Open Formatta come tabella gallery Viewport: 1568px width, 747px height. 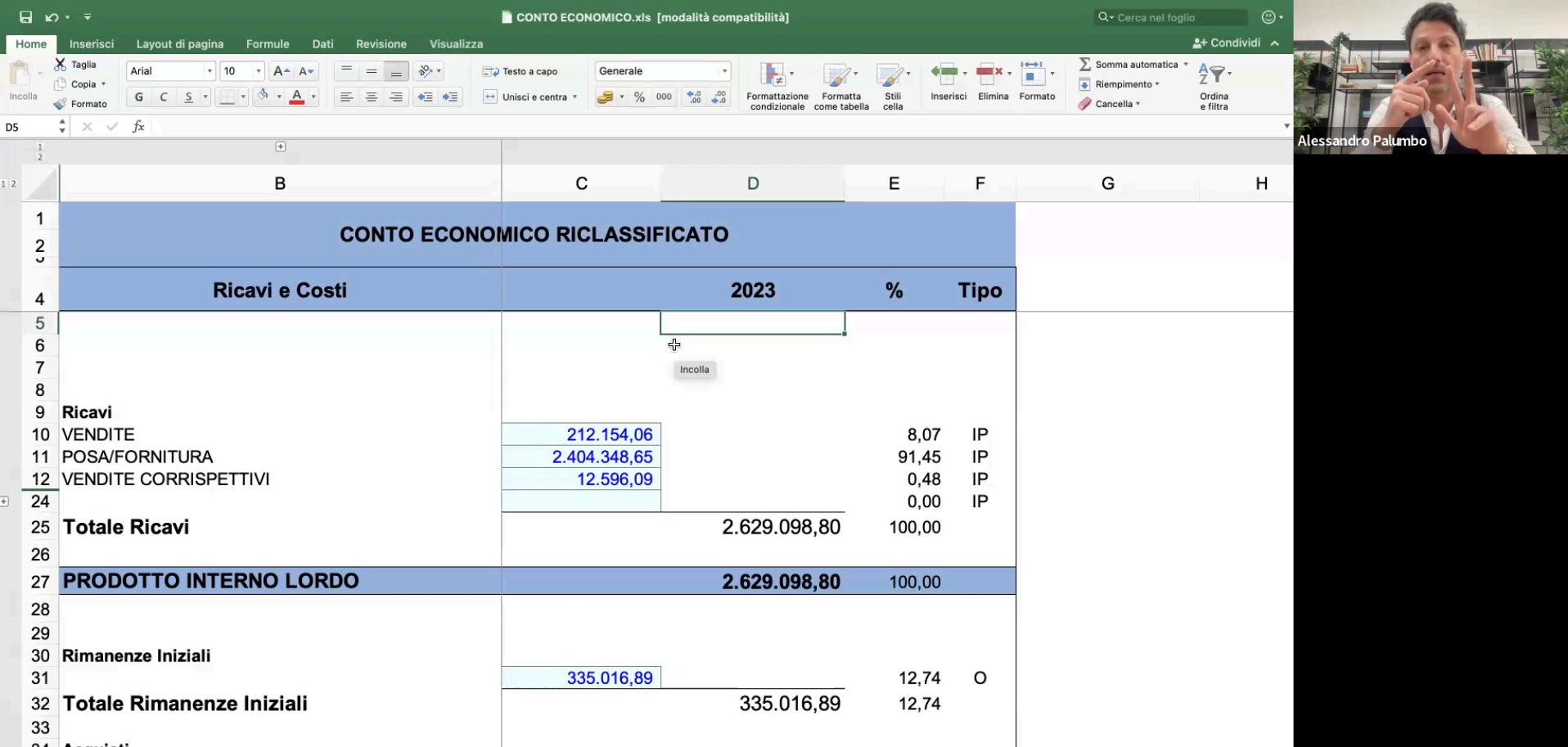coord(840,86)
